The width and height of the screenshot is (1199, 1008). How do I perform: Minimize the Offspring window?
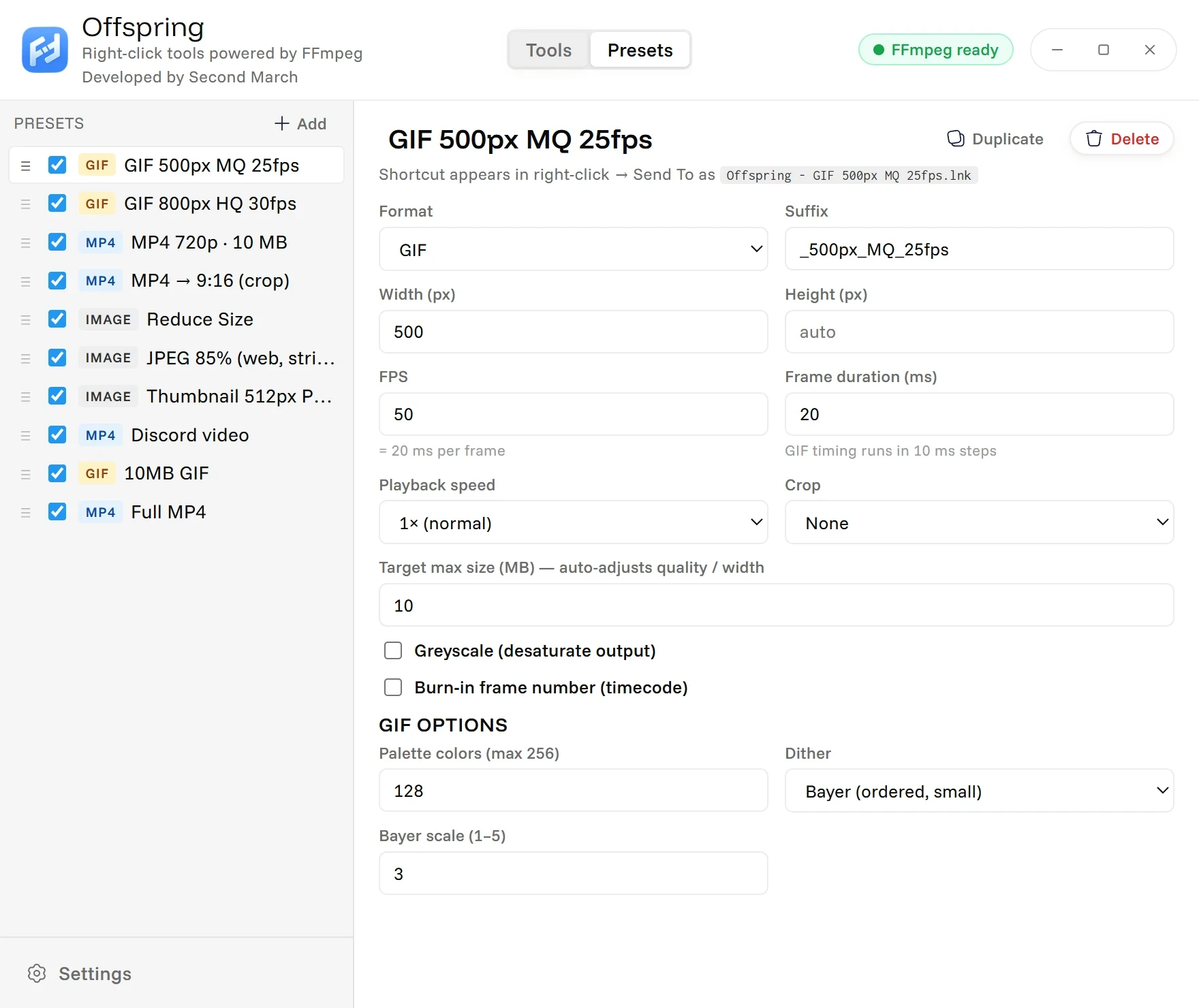click(1057, 50)
